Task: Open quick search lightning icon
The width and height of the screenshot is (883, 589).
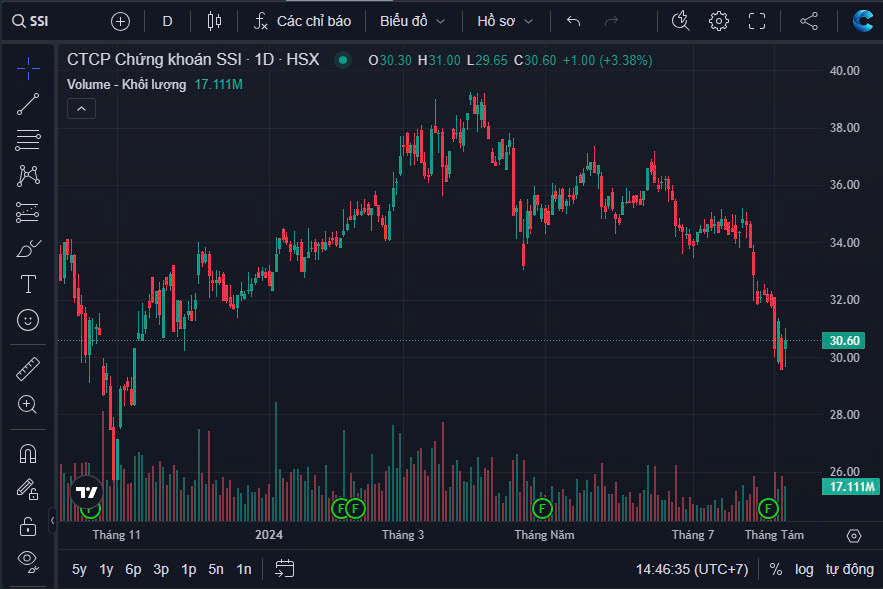Action: point(680,21)
